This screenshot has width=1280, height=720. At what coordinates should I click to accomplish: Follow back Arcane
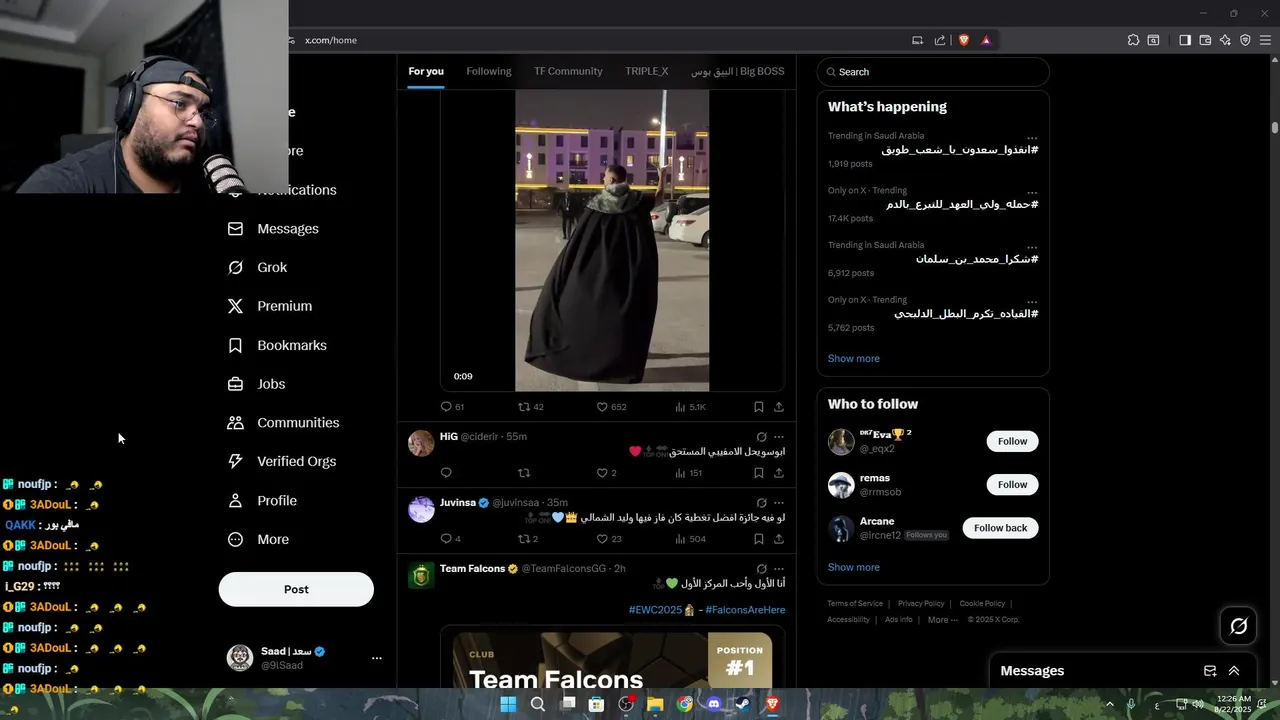[x=1000, y=528]
